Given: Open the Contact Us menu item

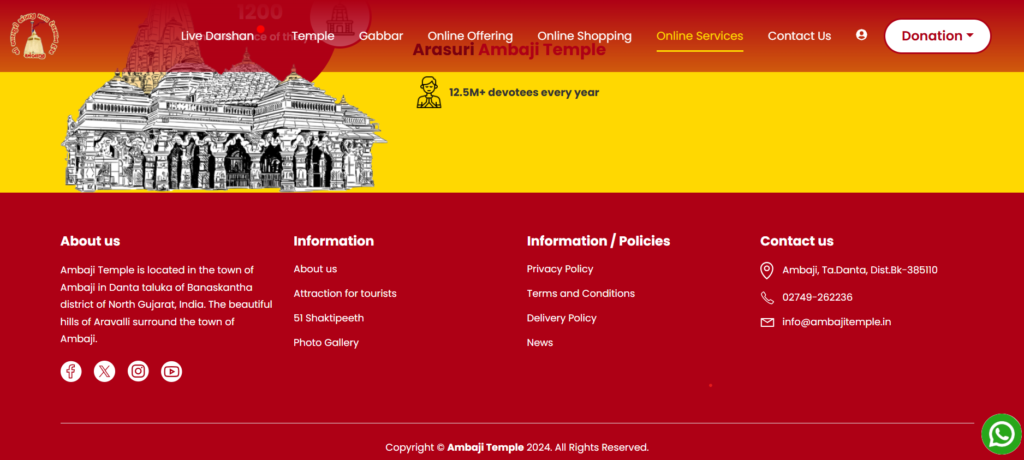Looking at the screenshot, I should click(799, 36).
